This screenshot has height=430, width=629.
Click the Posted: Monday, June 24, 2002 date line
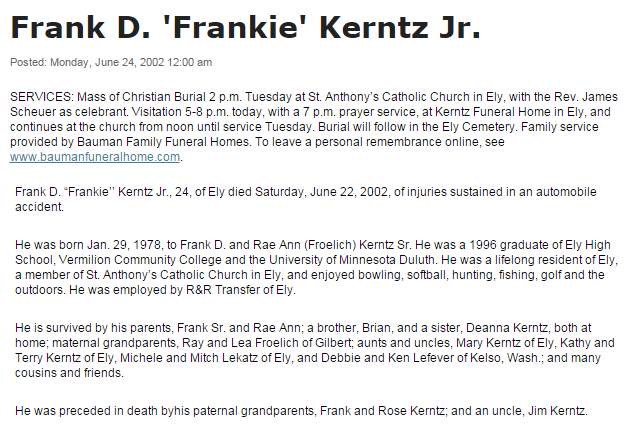pos(111,63)
